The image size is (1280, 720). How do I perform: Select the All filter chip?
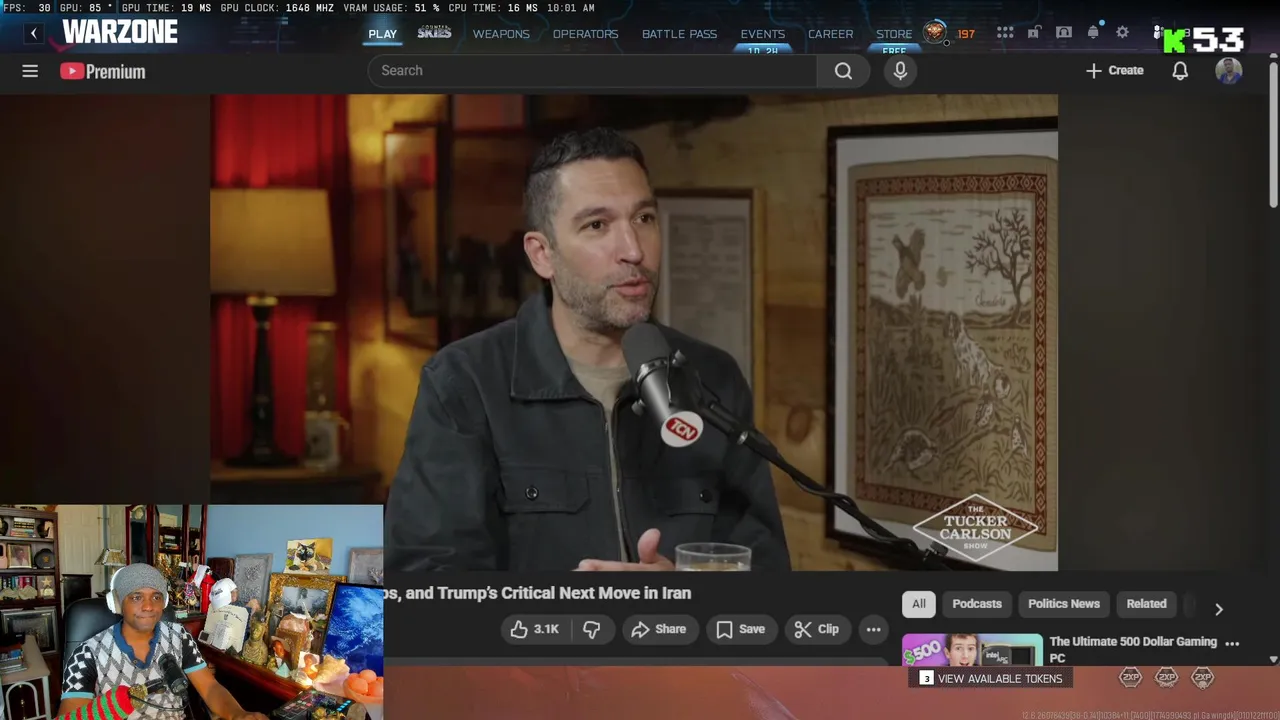918,604
